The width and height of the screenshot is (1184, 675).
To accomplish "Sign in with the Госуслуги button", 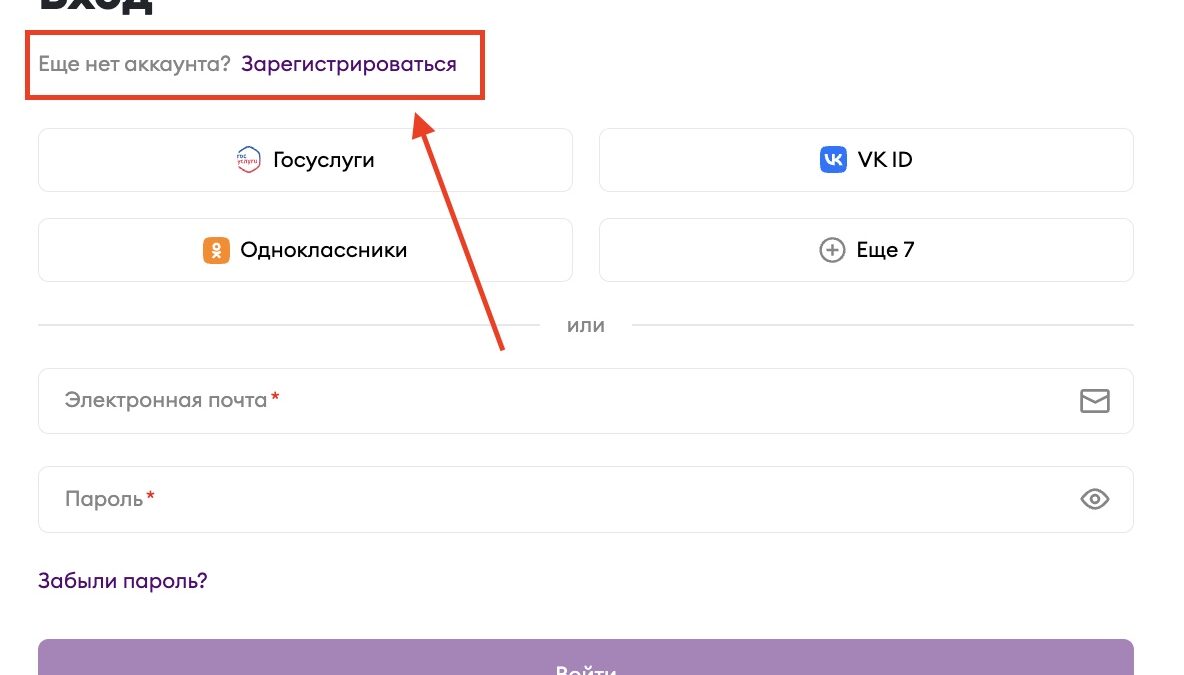I will (305, 160).
